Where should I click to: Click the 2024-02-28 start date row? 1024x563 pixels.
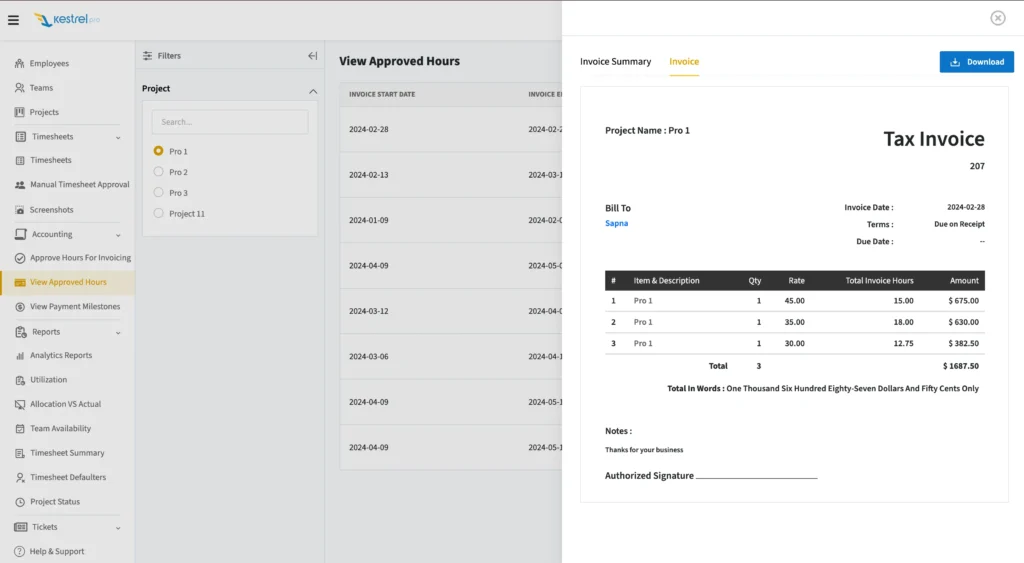pos(368,129)
